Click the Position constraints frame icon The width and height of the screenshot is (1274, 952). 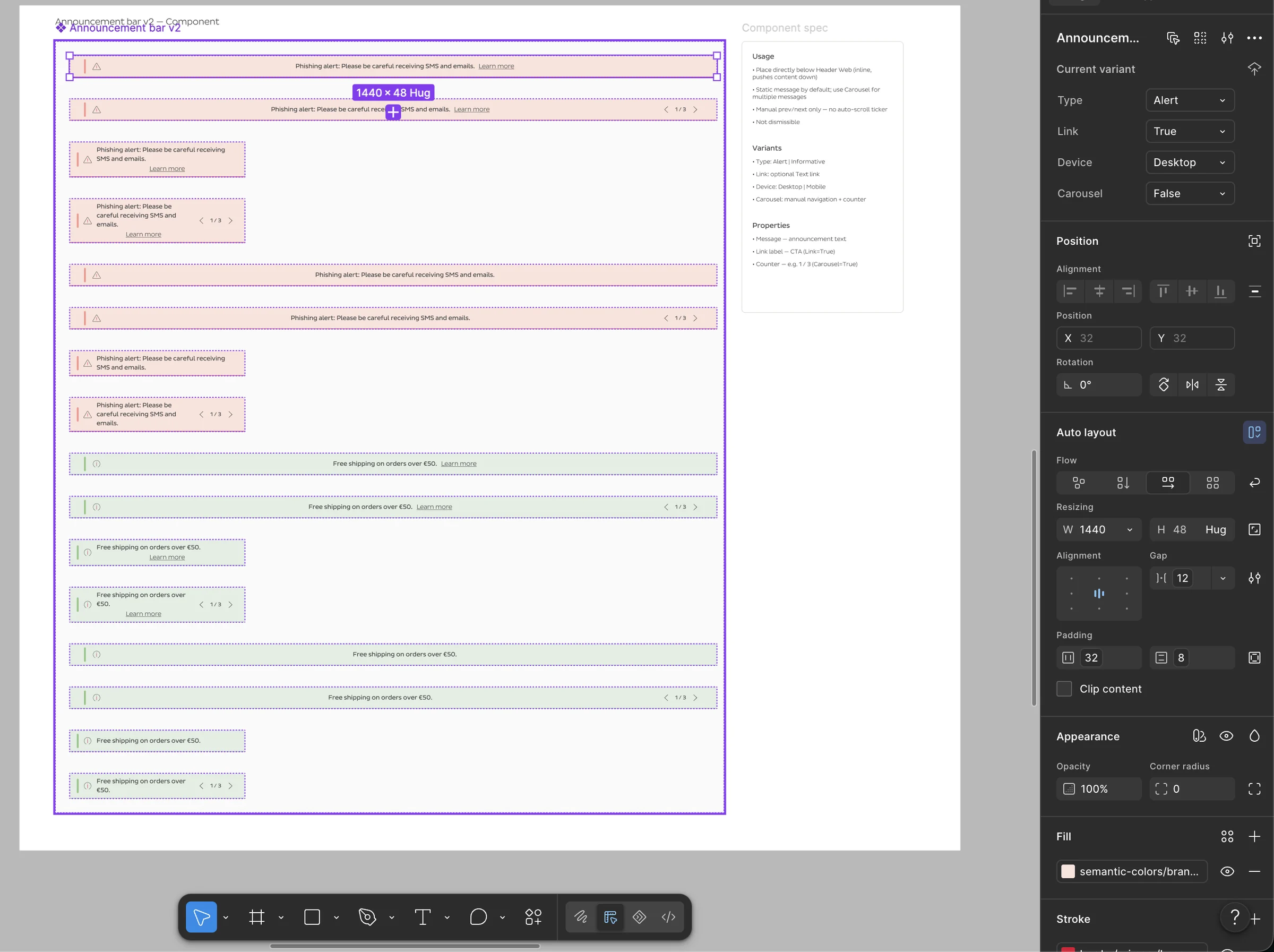1254,241
